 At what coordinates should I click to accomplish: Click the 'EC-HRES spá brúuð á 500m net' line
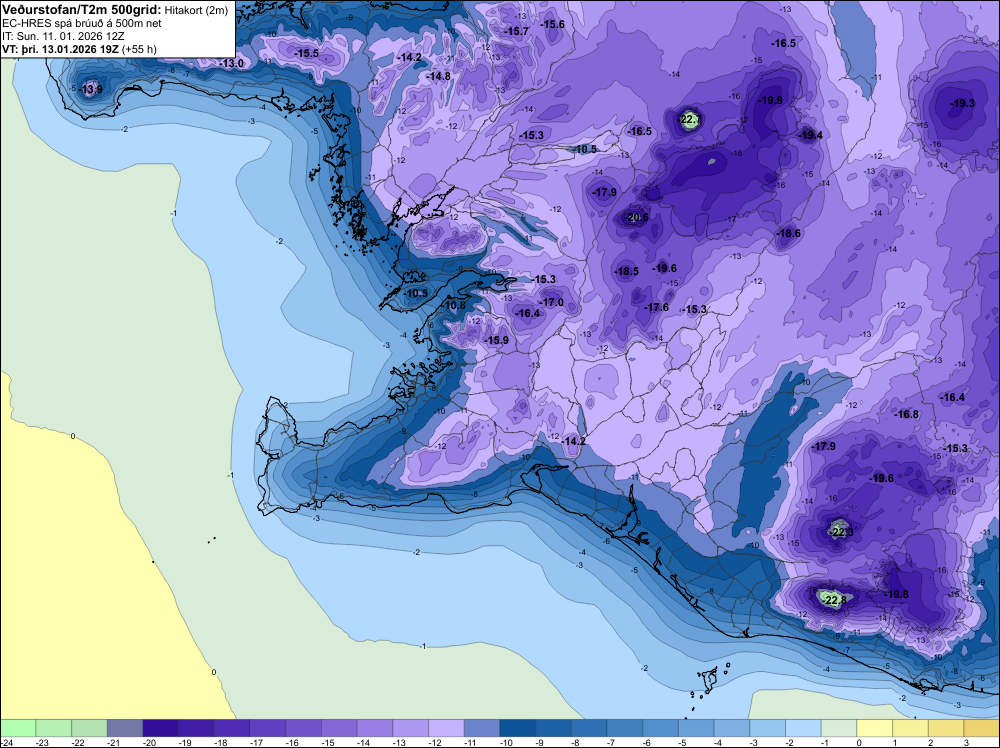click(x=82, y=24)
